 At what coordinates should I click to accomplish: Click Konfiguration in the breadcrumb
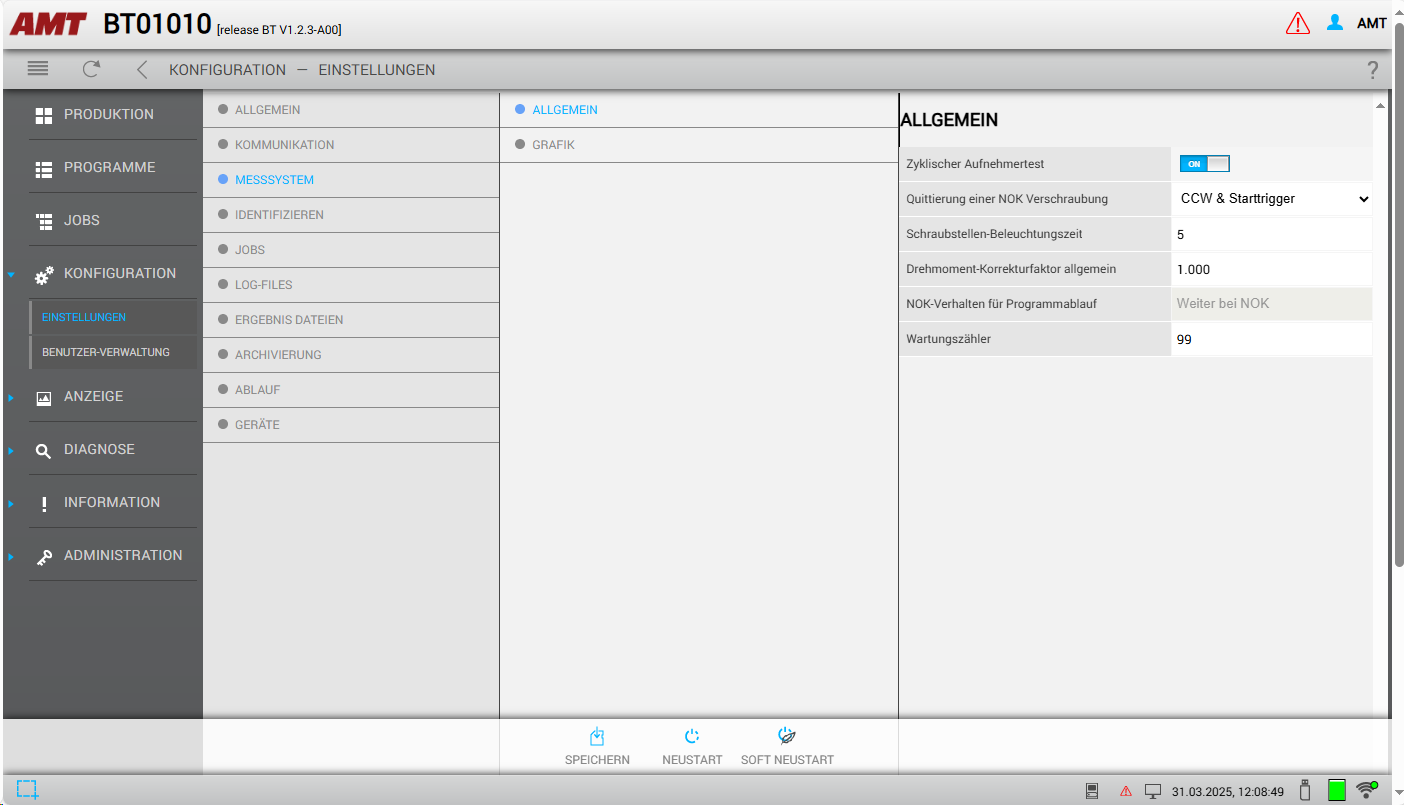point(227,70)
